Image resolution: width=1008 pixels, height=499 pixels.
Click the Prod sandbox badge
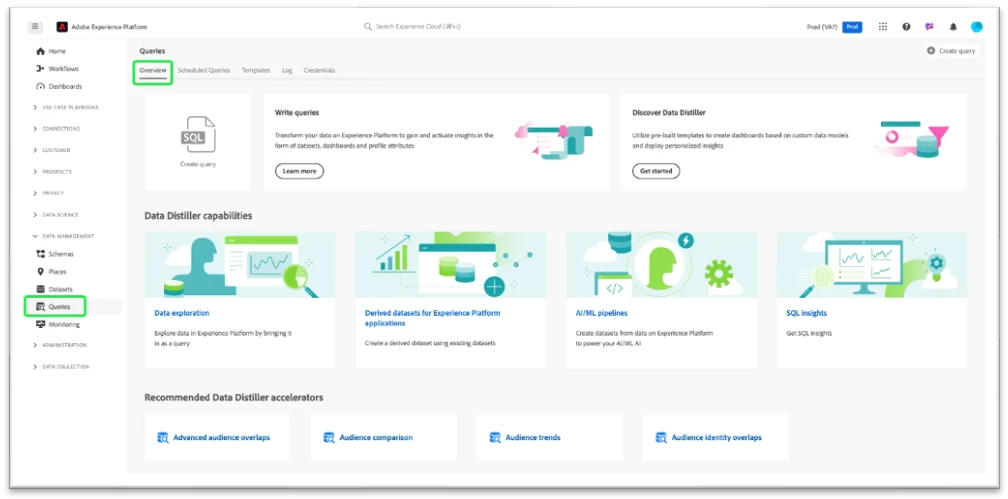coord(852,27)
